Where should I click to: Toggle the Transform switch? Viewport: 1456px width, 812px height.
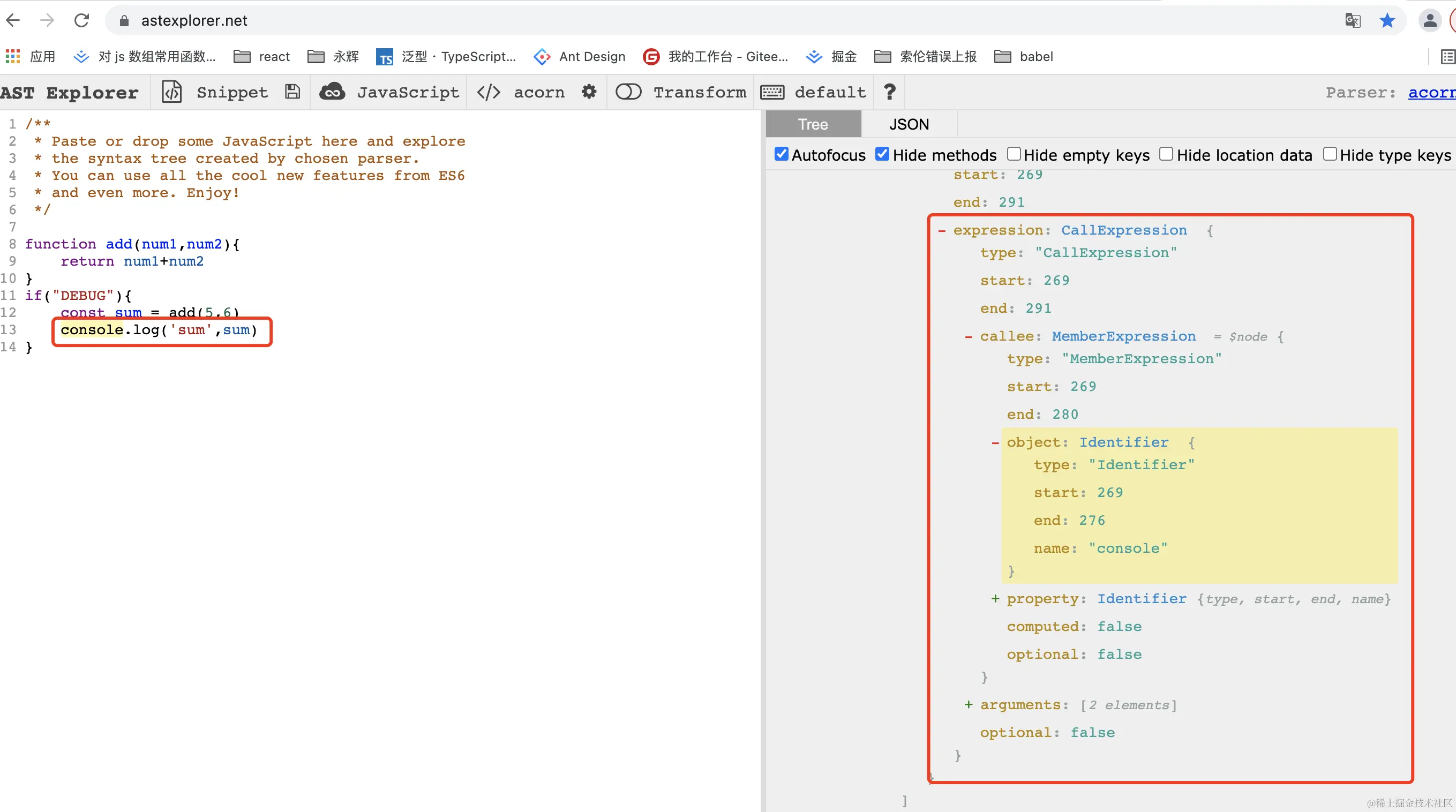coord(628,92)
